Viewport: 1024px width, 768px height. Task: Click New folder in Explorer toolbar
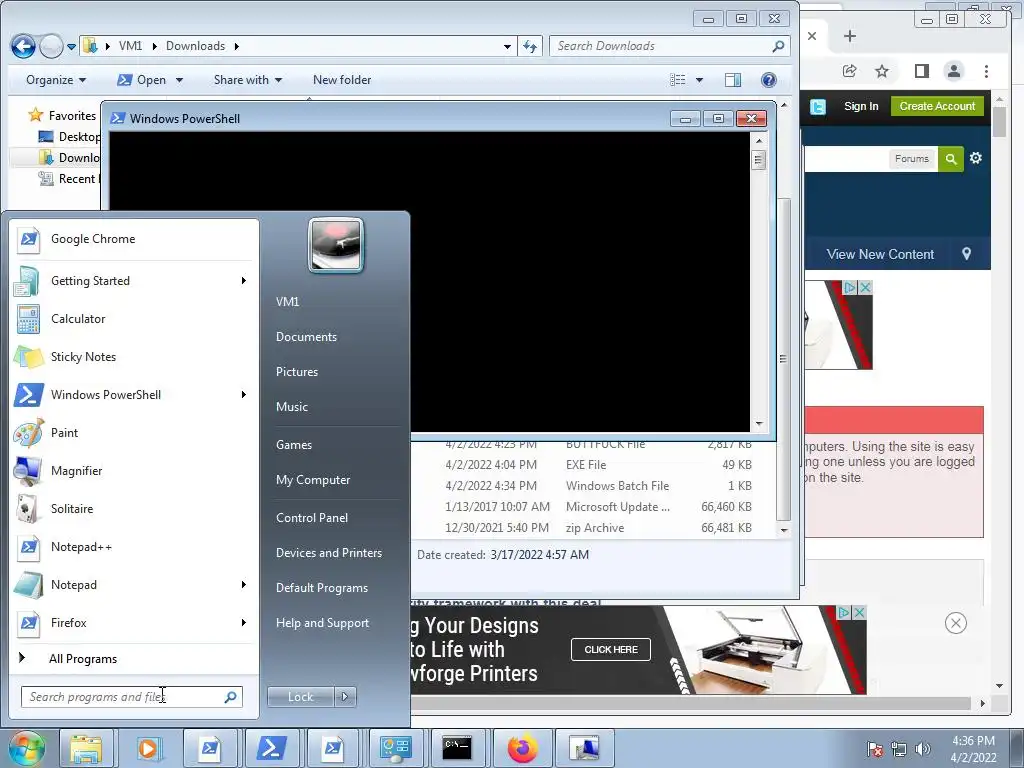coord(342,80)
